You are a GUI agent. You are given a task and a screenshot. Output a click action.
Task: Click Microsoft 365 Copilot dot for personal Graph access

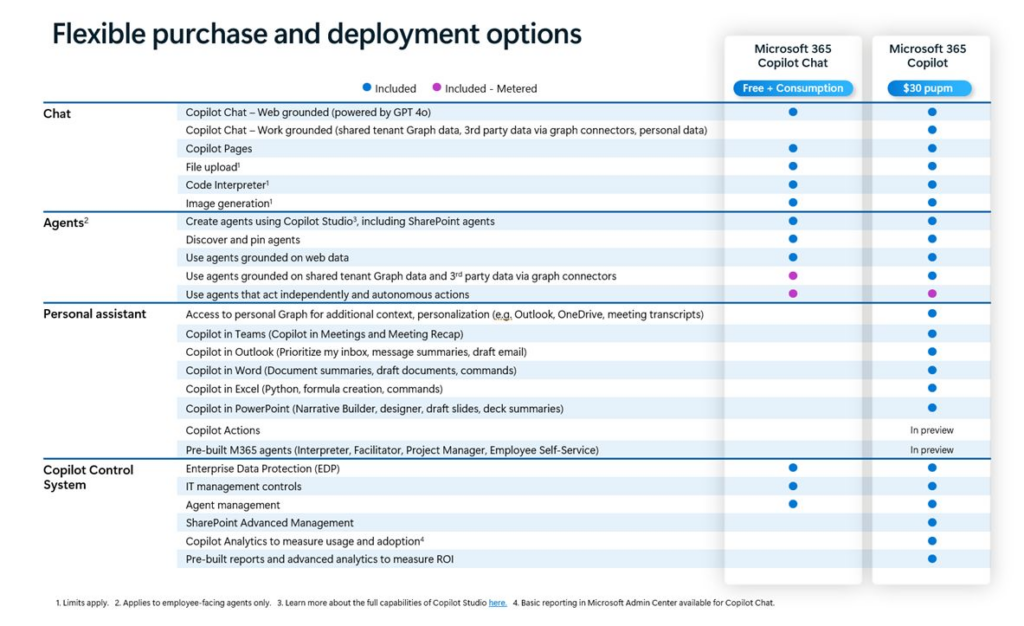[x=932, y=314]
